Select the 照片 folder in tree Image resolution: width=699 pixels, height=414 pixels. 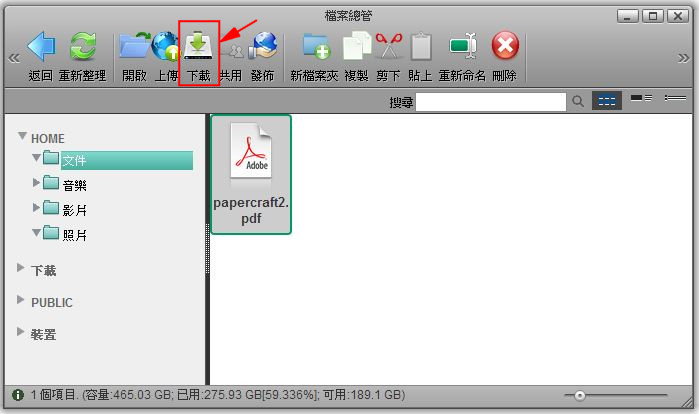[x=74, y=235]
